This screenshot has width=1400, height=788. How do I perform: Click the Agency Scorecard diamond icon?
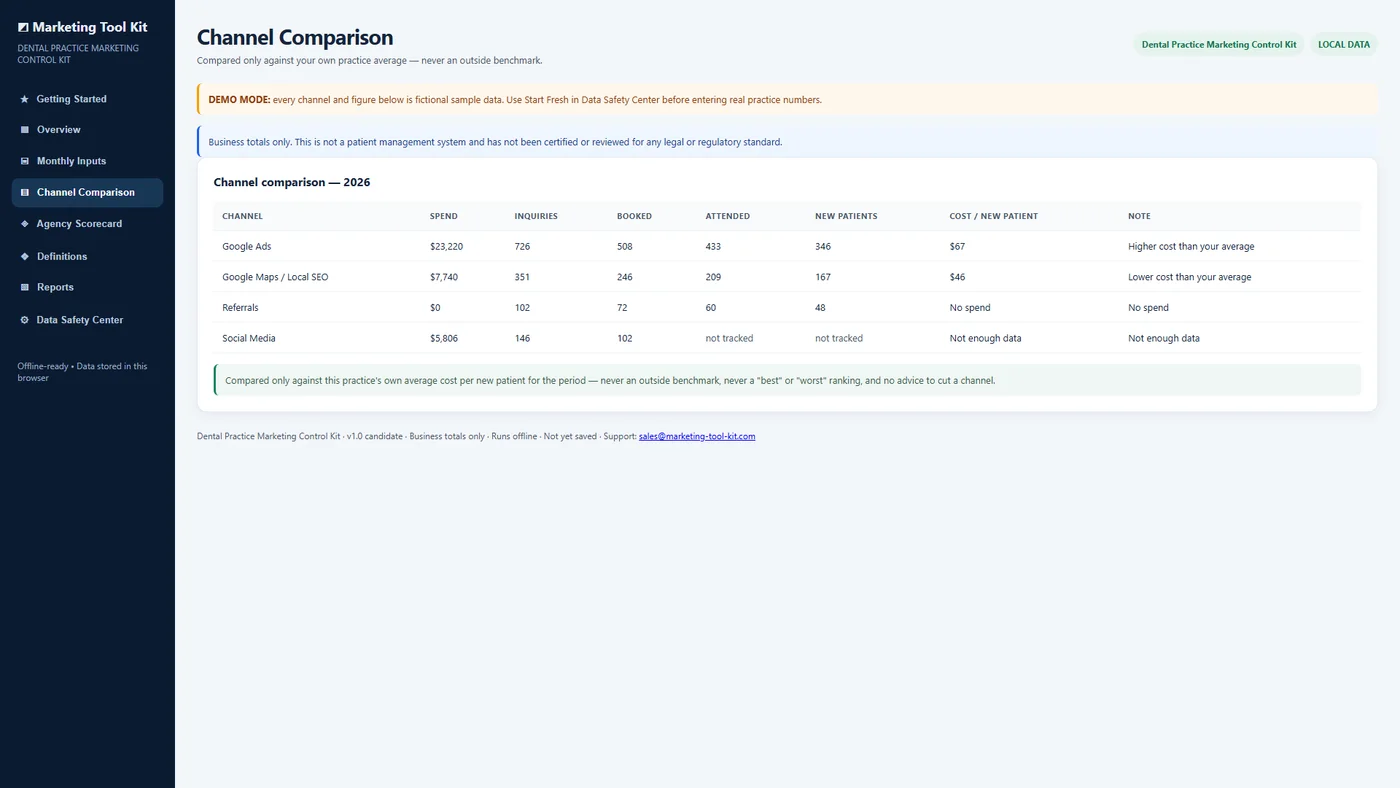point(25,224)
